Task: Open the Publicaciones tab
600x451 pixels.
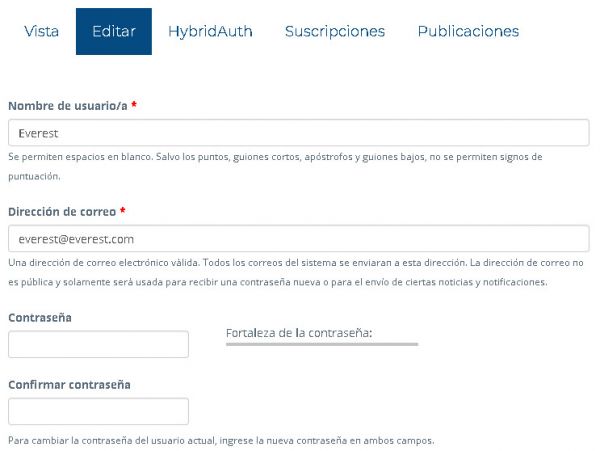Action: (468, 31)
